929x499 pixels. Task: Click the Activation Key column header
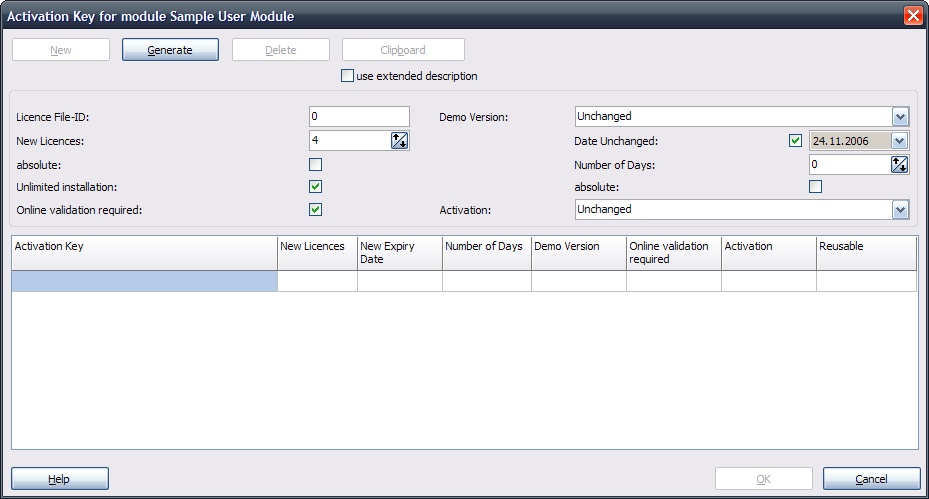pyautogui.click(x=144, y=252)
